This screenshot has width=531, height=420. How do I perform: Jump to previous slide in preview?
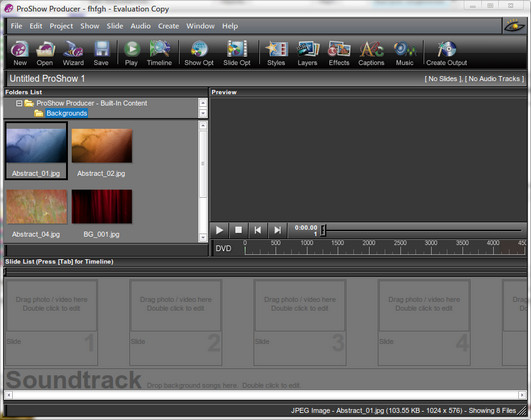[258, 230]
